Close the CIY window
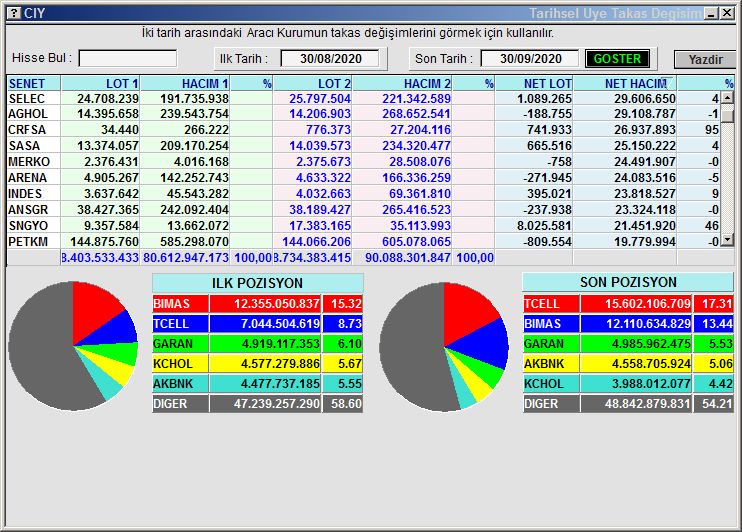Screen dimensions: 742x532 (x=727, y=13)
